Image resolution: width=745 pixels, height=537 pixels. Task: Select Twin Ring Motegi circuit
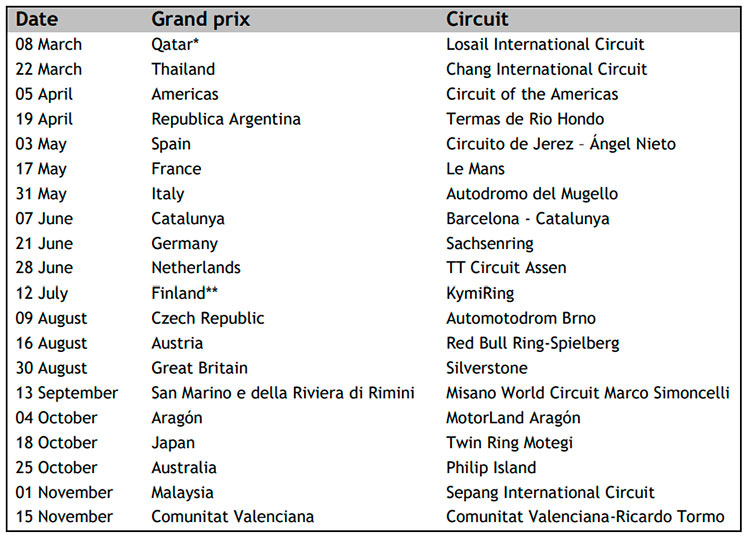pos(509,442)
